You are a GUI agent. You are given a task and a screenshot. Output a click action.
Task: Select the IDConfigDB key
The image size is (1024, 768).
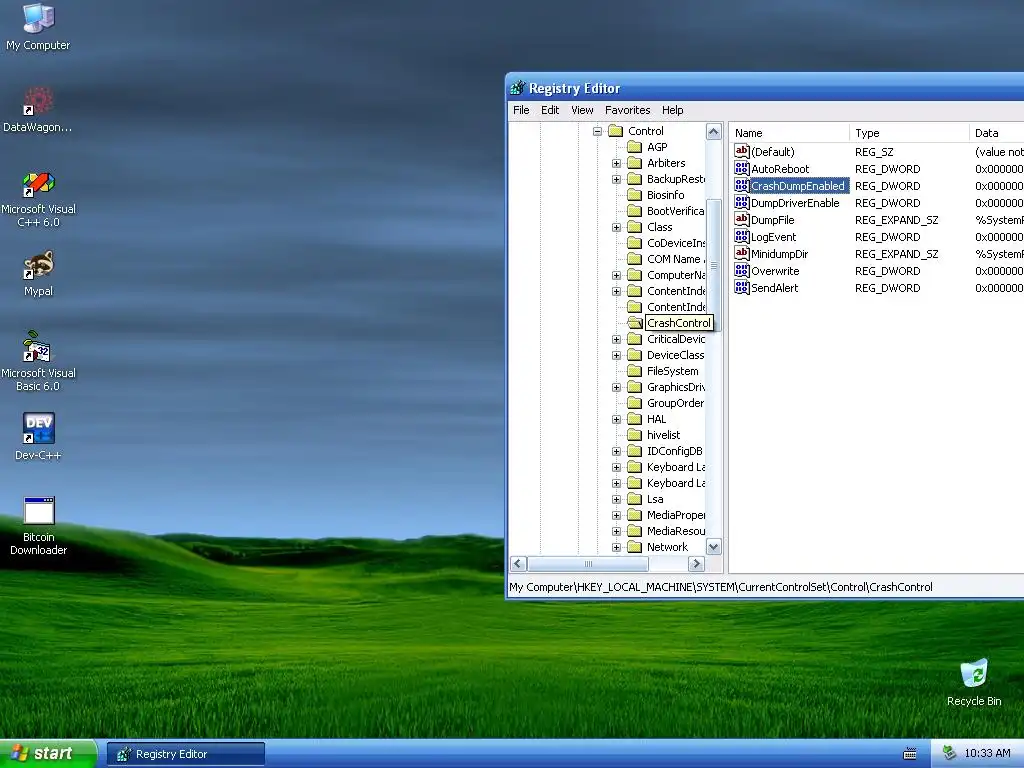[x=675, y=451]
